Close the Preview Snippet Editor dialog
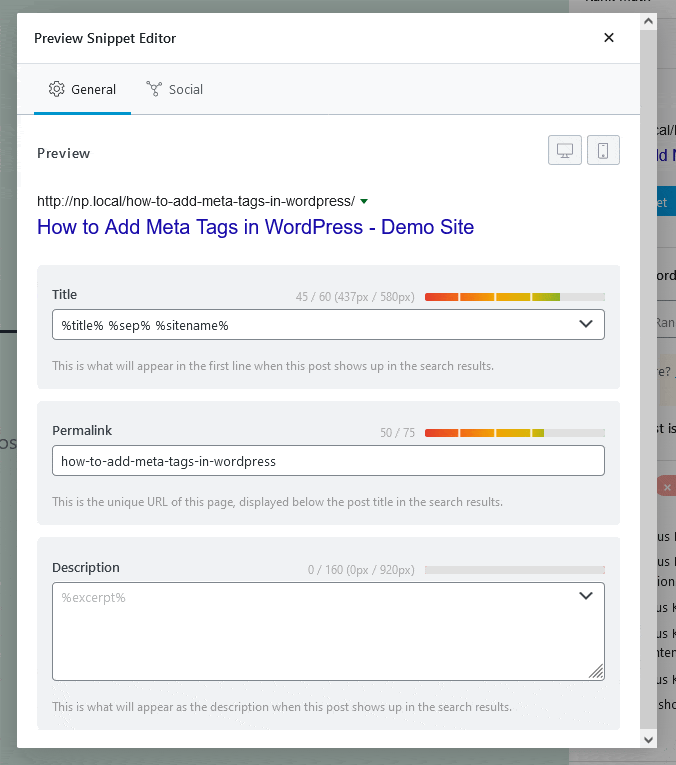This screenshot has width=676, height=765. tap(609, 38)
